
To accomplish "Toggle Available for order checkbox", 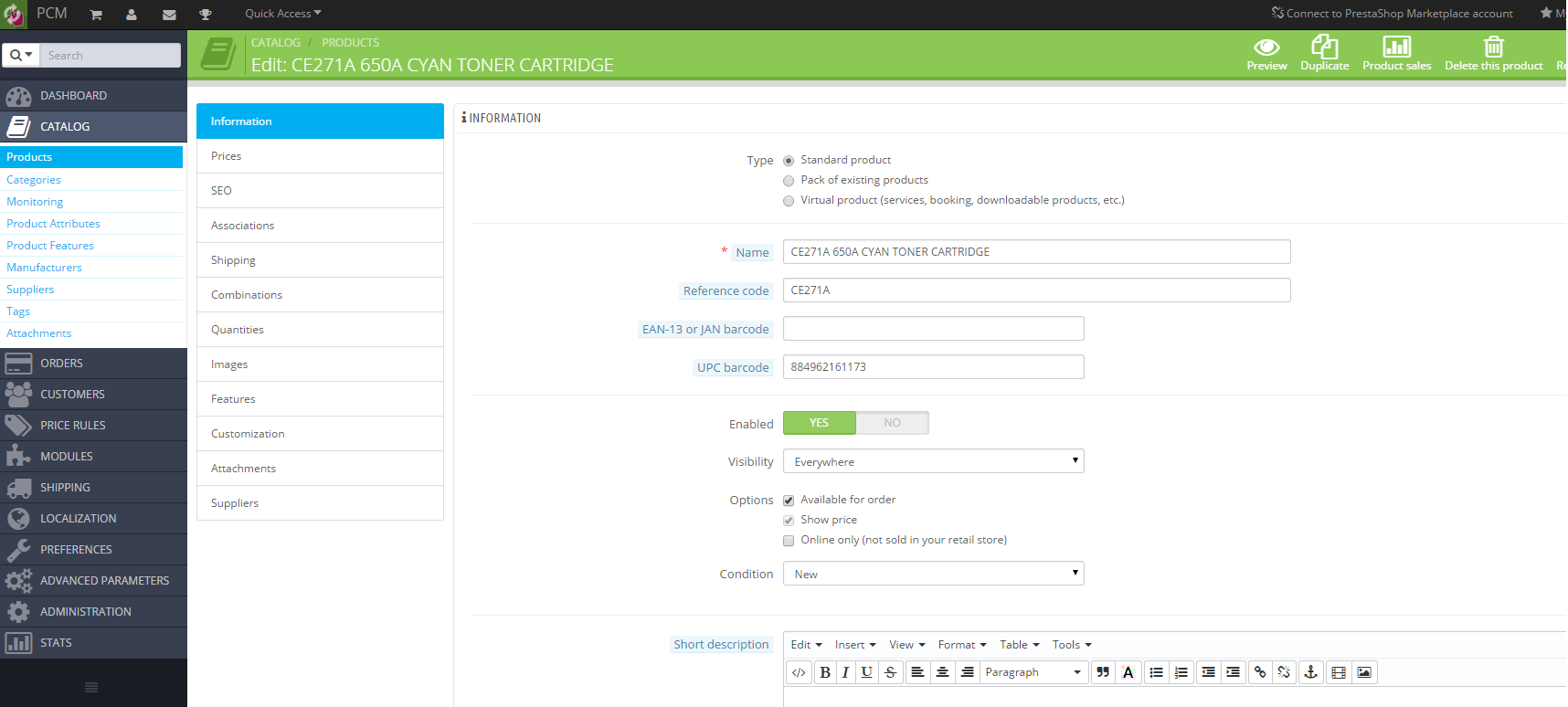I will [789, 501].
